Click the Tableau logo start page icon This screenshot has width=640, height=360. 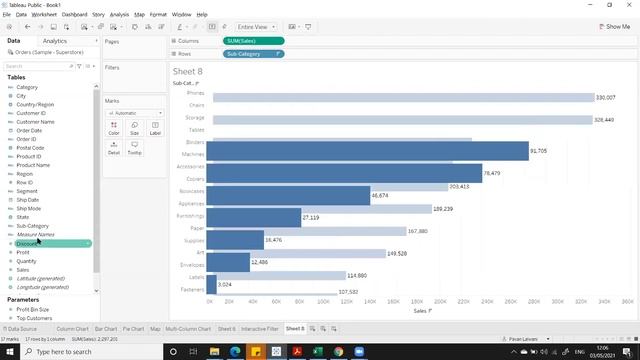[9, 27]
